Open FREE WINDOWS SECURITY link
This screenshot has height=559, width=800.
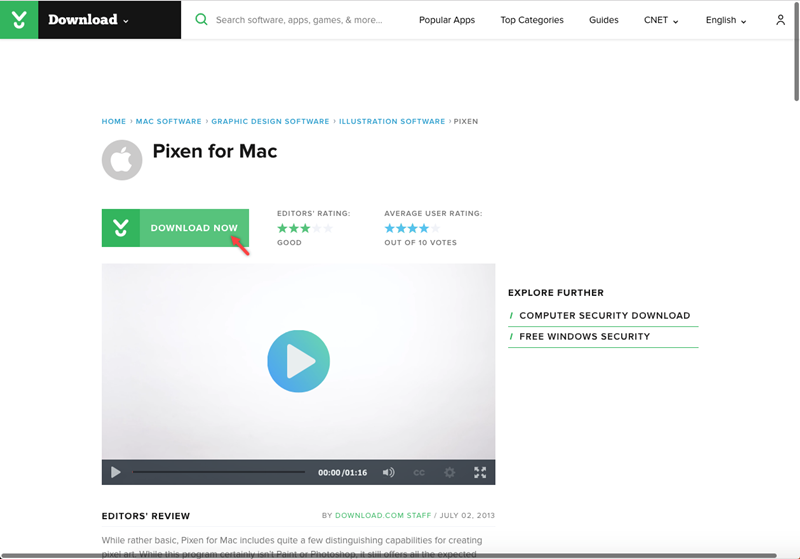[585, 337]
